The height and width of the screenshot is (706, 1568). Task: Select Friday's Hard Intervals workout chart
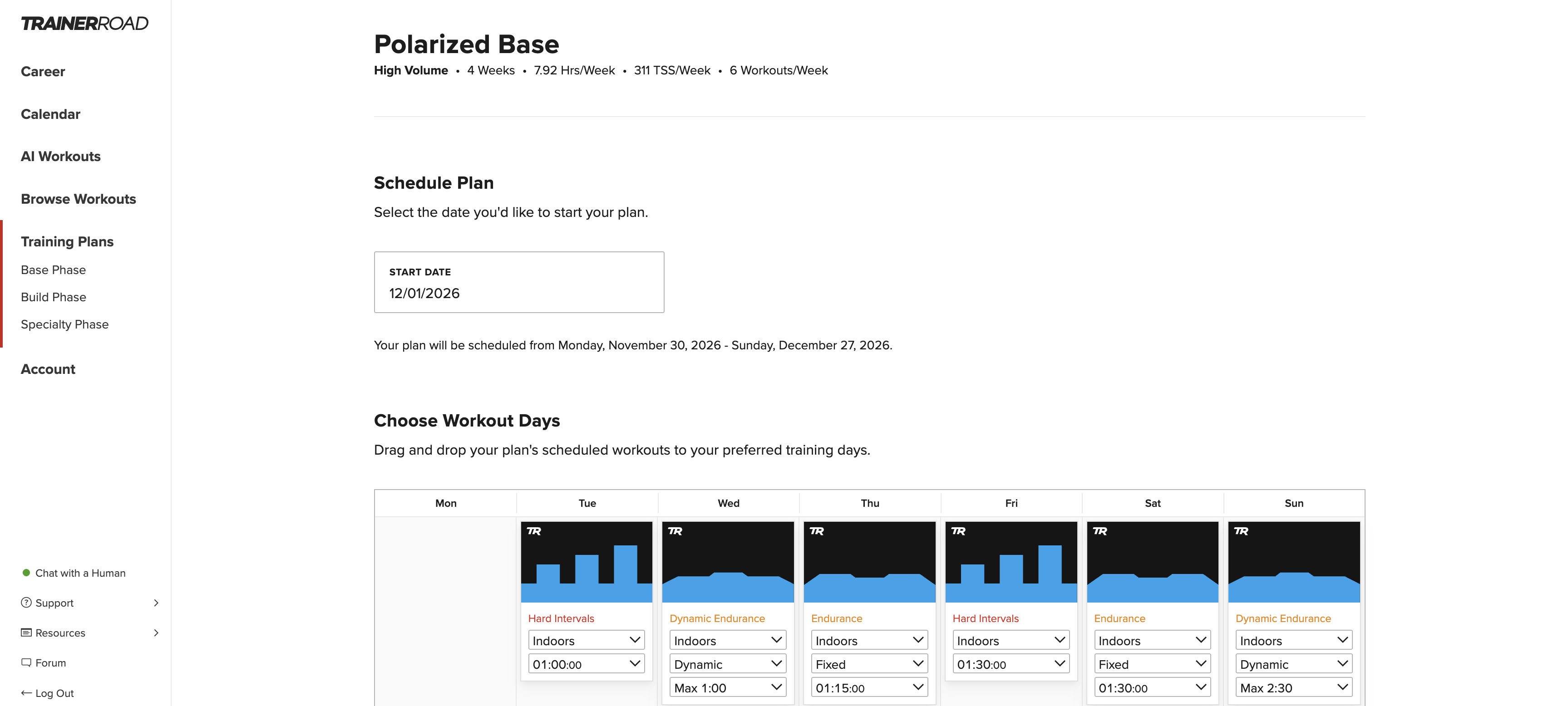pos(1011,562)
